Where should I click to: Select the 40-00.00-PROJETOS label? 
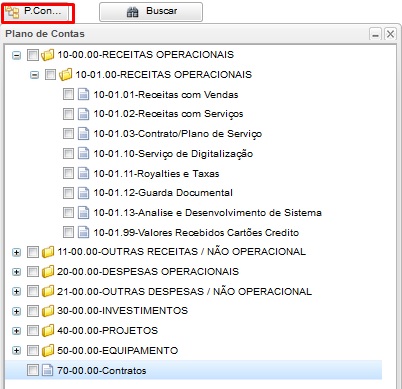tap(108, 331)
